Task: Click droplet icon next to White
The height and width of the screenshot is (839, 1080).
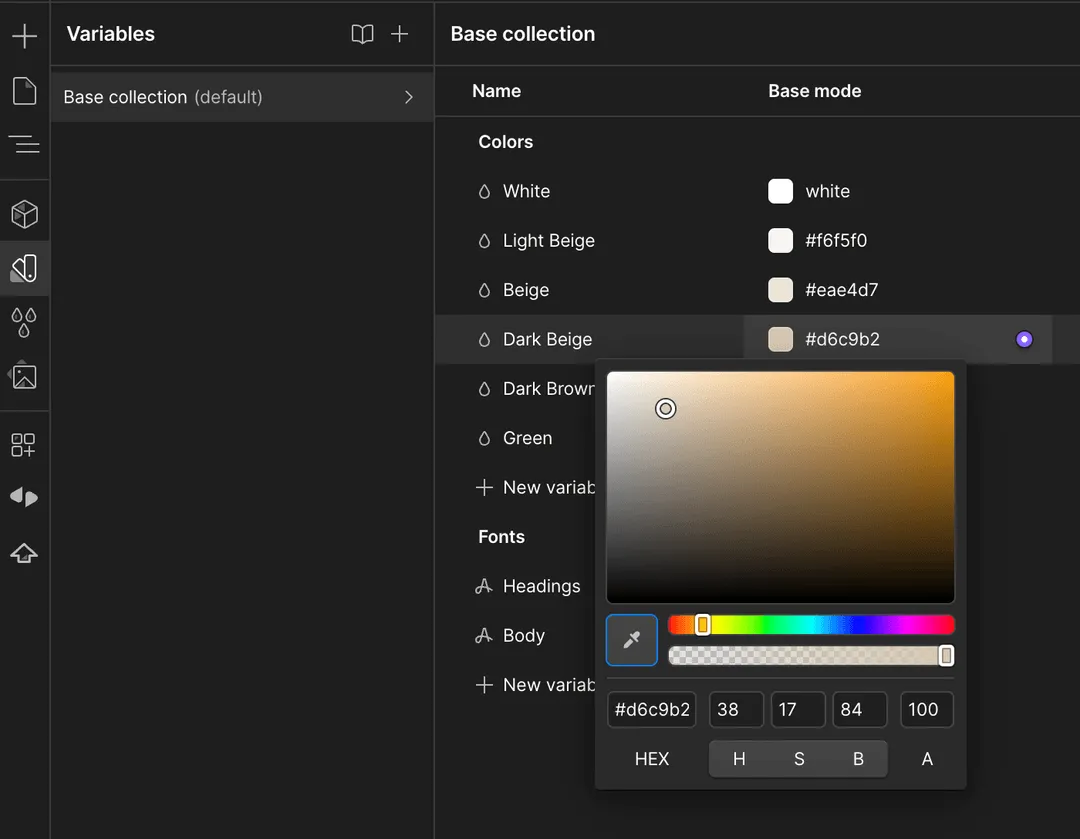Action: point(484,191)
